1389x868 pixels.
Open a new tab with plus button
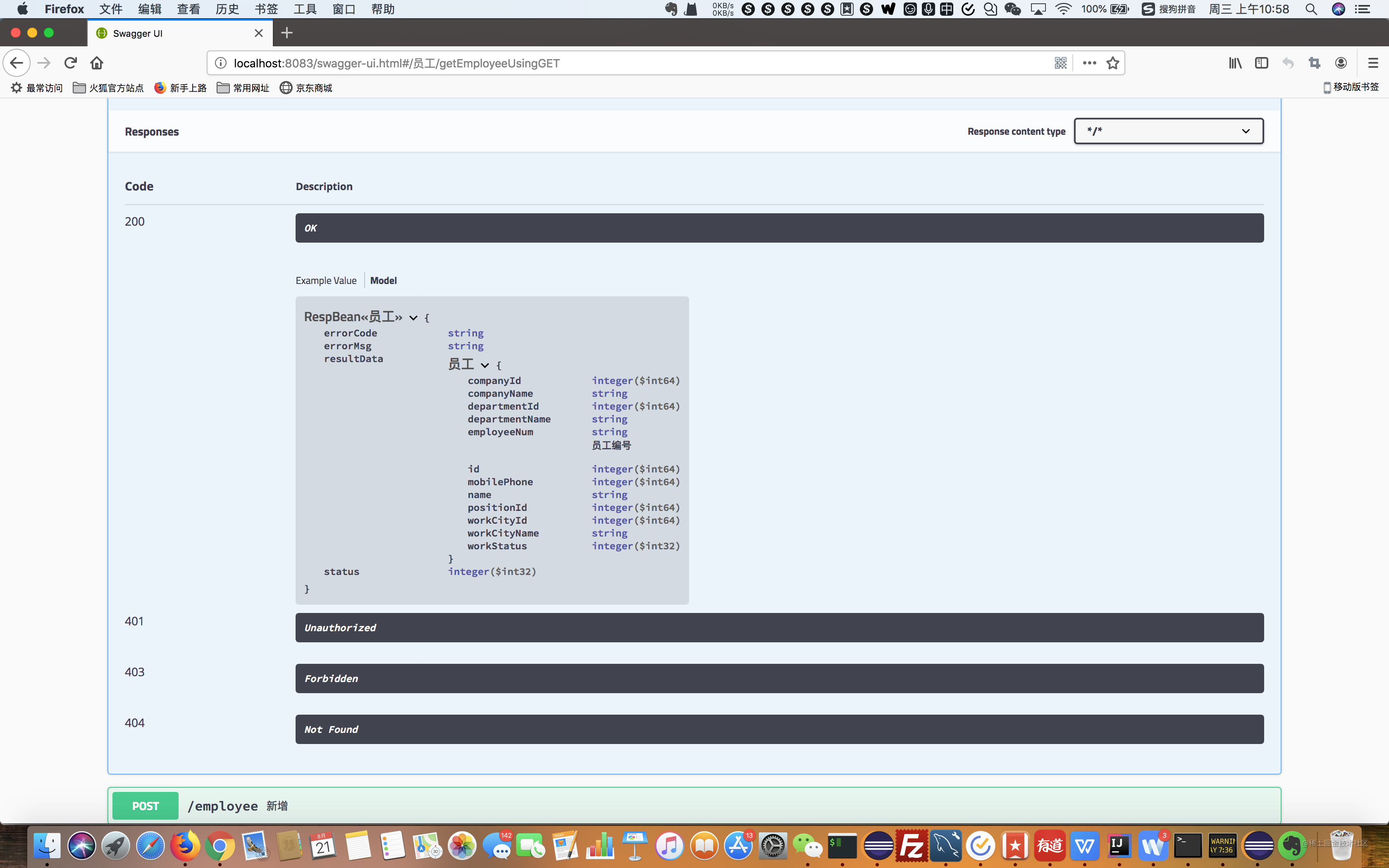point(287,33)
